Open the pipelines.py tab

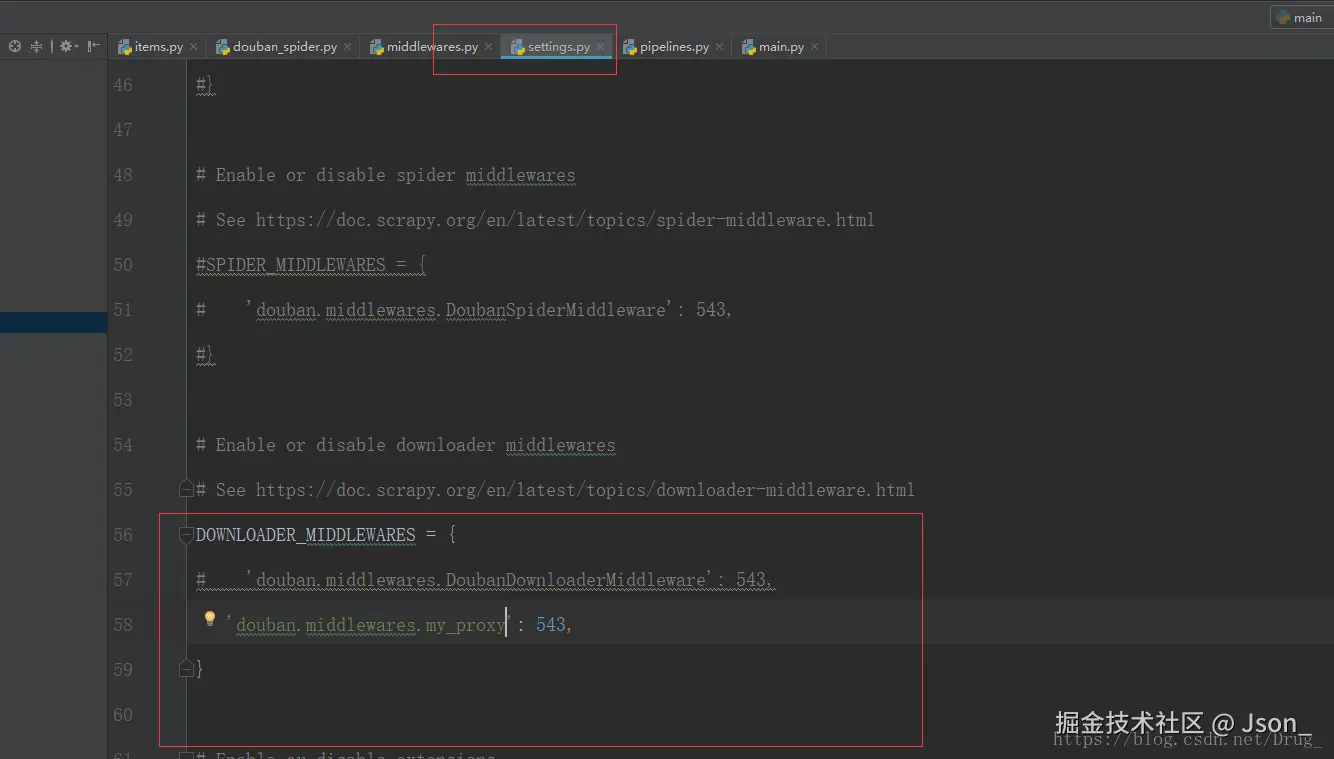[x=675, y=47]
